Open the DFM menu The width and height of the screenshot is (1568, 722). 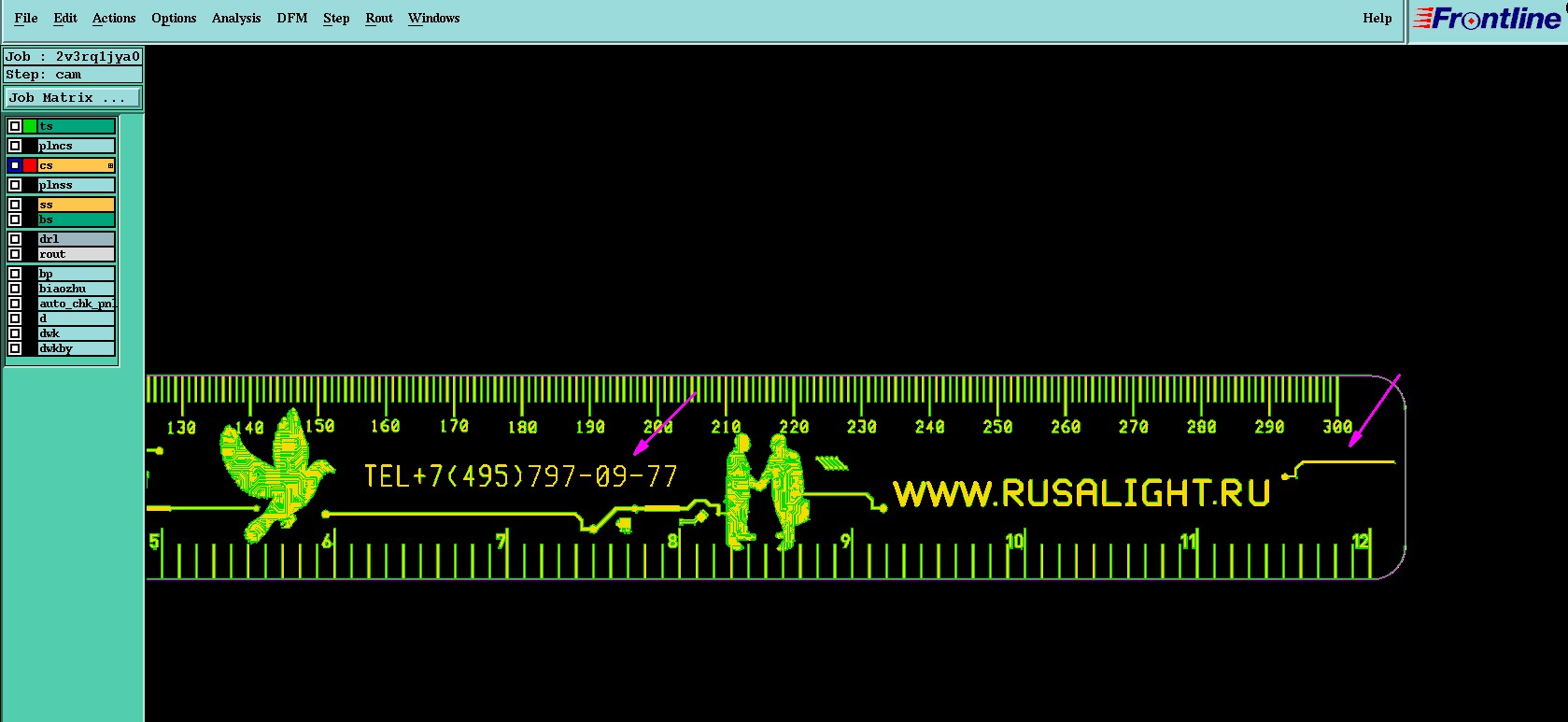coord(292,18)
